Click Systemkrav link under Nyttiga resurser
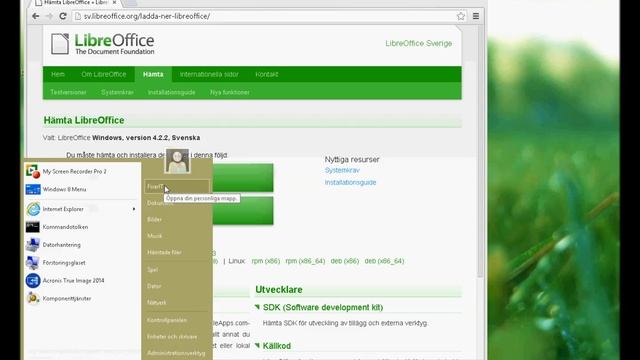 342,170
